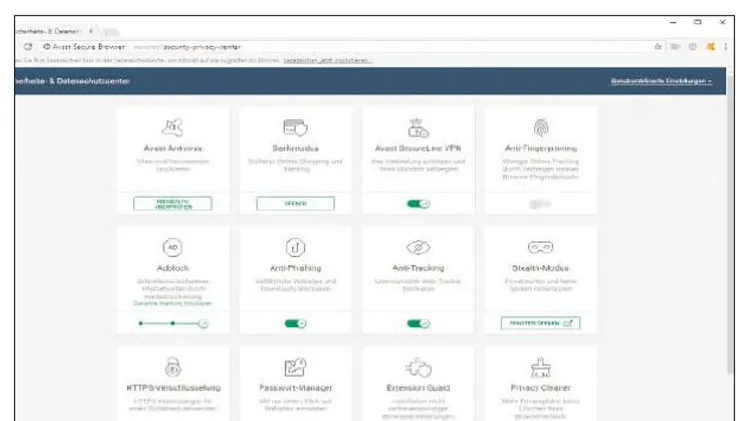The image size is (750, 421).
Task: Toggle the Anti-Tracking switch
Action: (418, 323)
